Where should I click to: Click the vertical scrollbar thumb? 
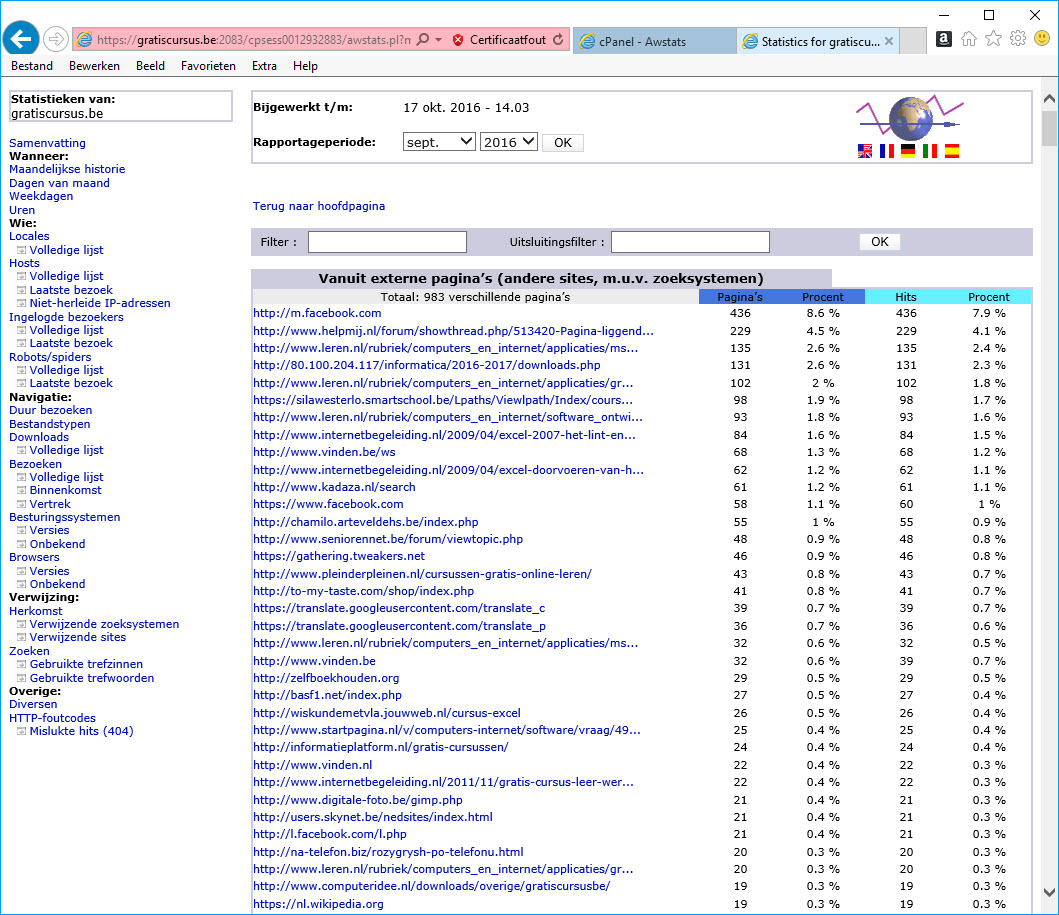tap(1049, 128)
